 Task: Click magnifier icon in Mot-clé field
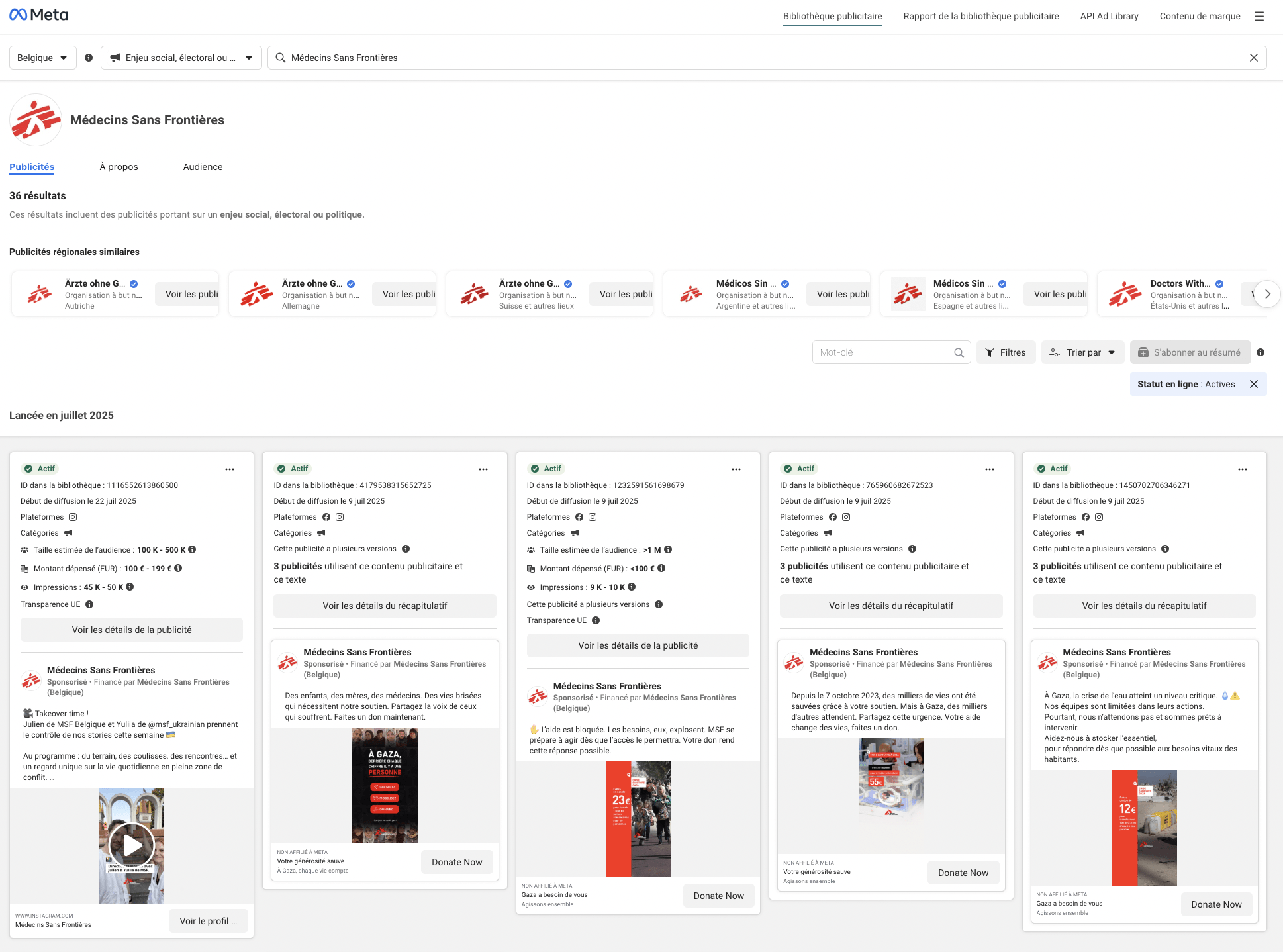coord(959,353)
